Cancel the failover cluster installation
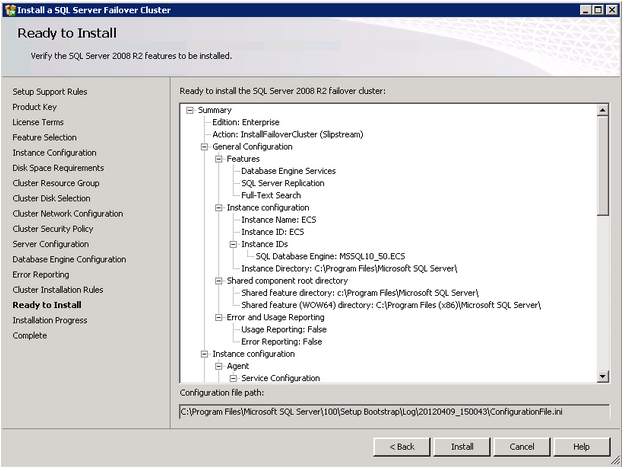 tap(522, 447)
